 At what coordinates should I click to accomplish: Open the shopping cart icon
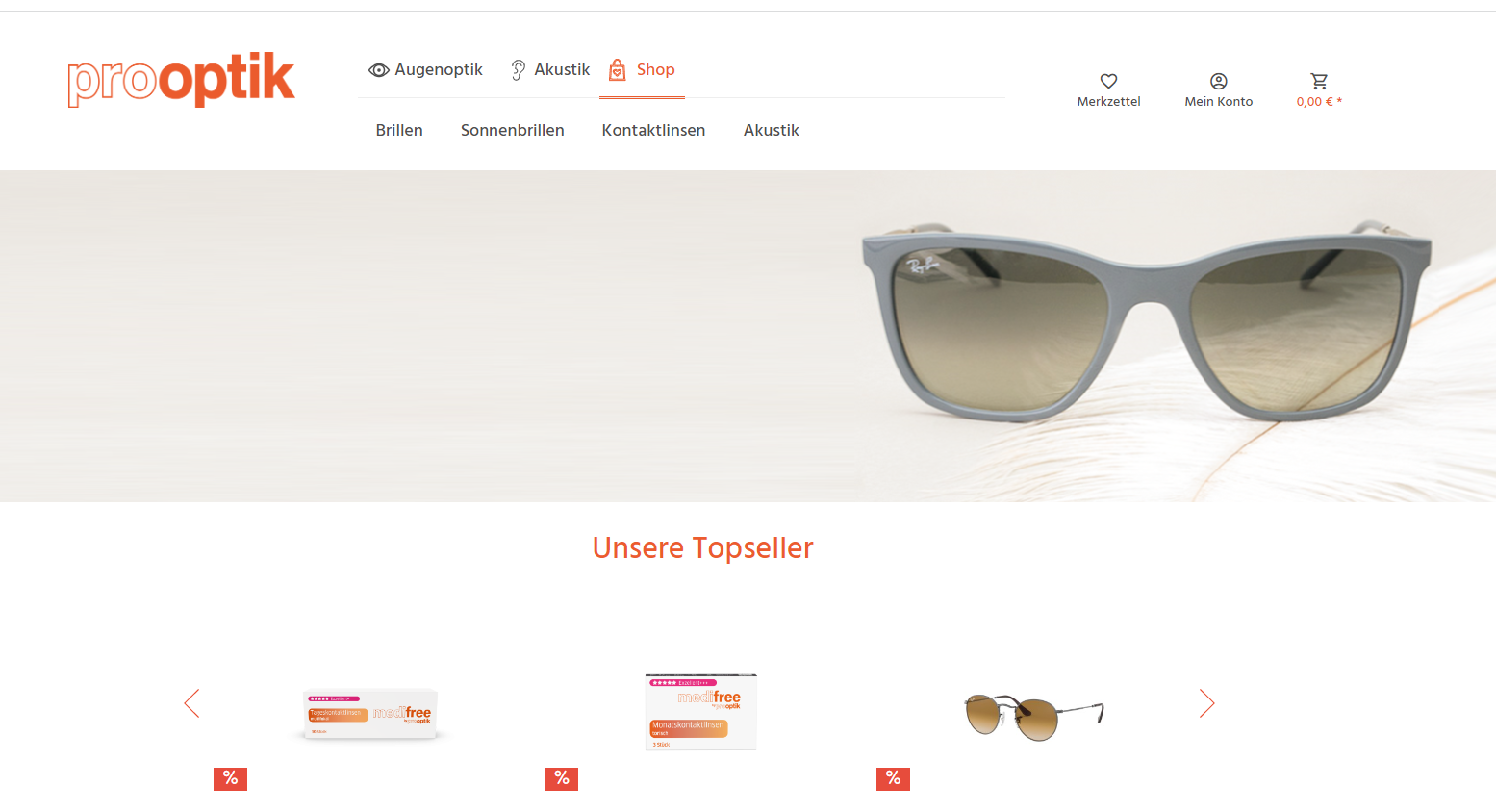click(x=1319, y=81)
